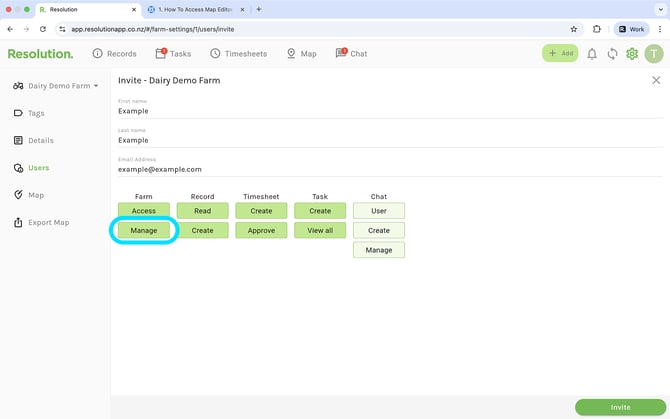Toggle Chat Manage permission
This screenshot has height=419, width=670.
[379, 250]
